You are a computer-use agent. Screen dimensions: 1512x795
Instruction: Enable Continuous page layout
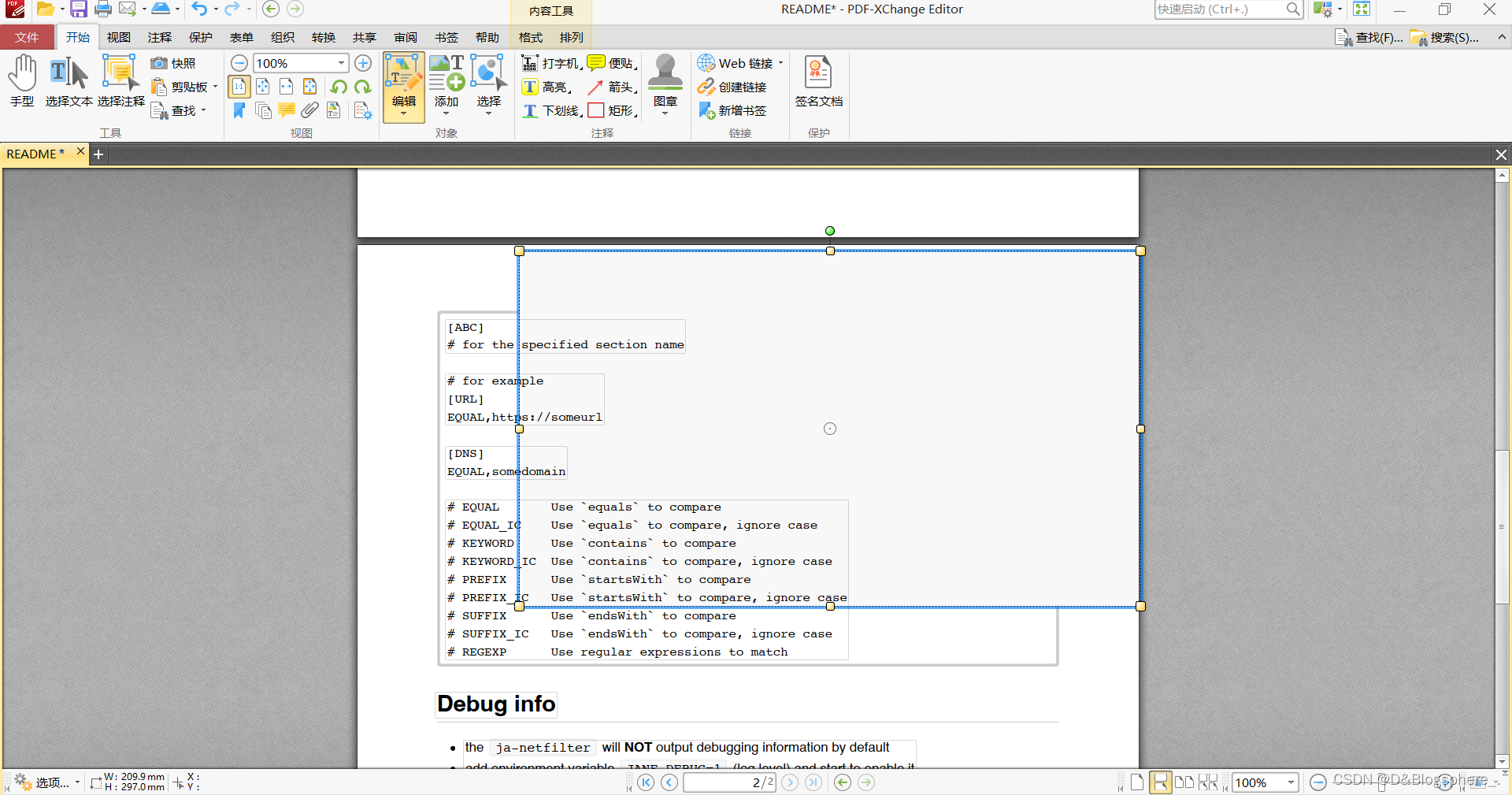point(1160,782)
